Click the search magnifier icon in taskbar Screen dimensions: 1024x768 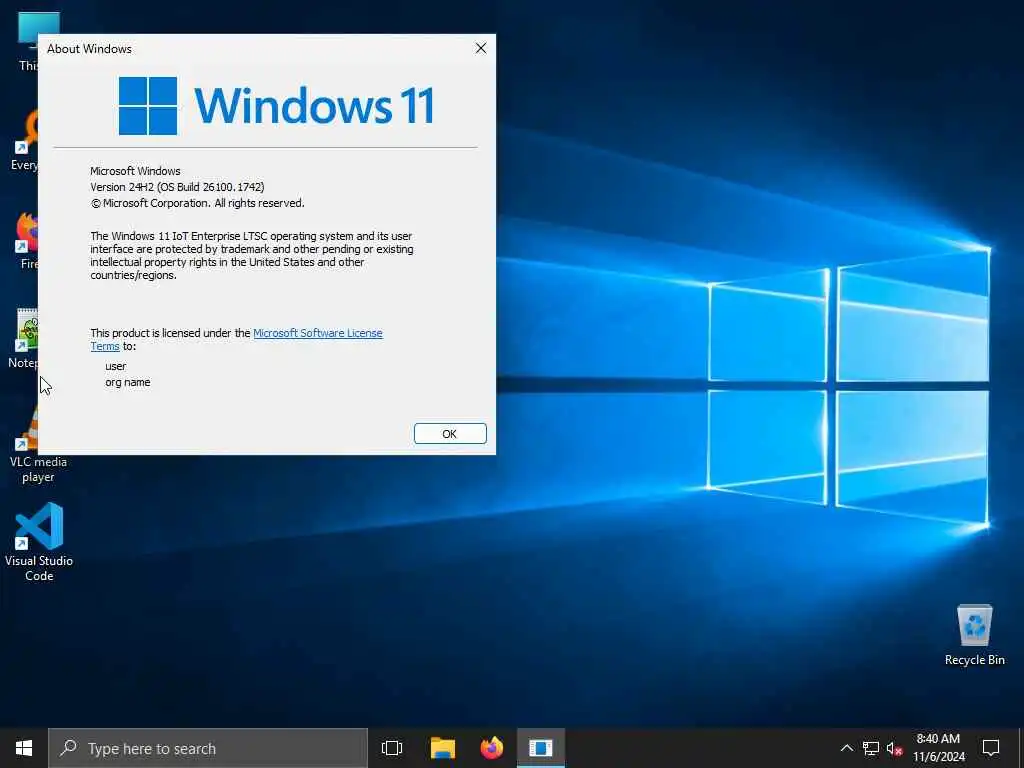(x=68, y=748)
